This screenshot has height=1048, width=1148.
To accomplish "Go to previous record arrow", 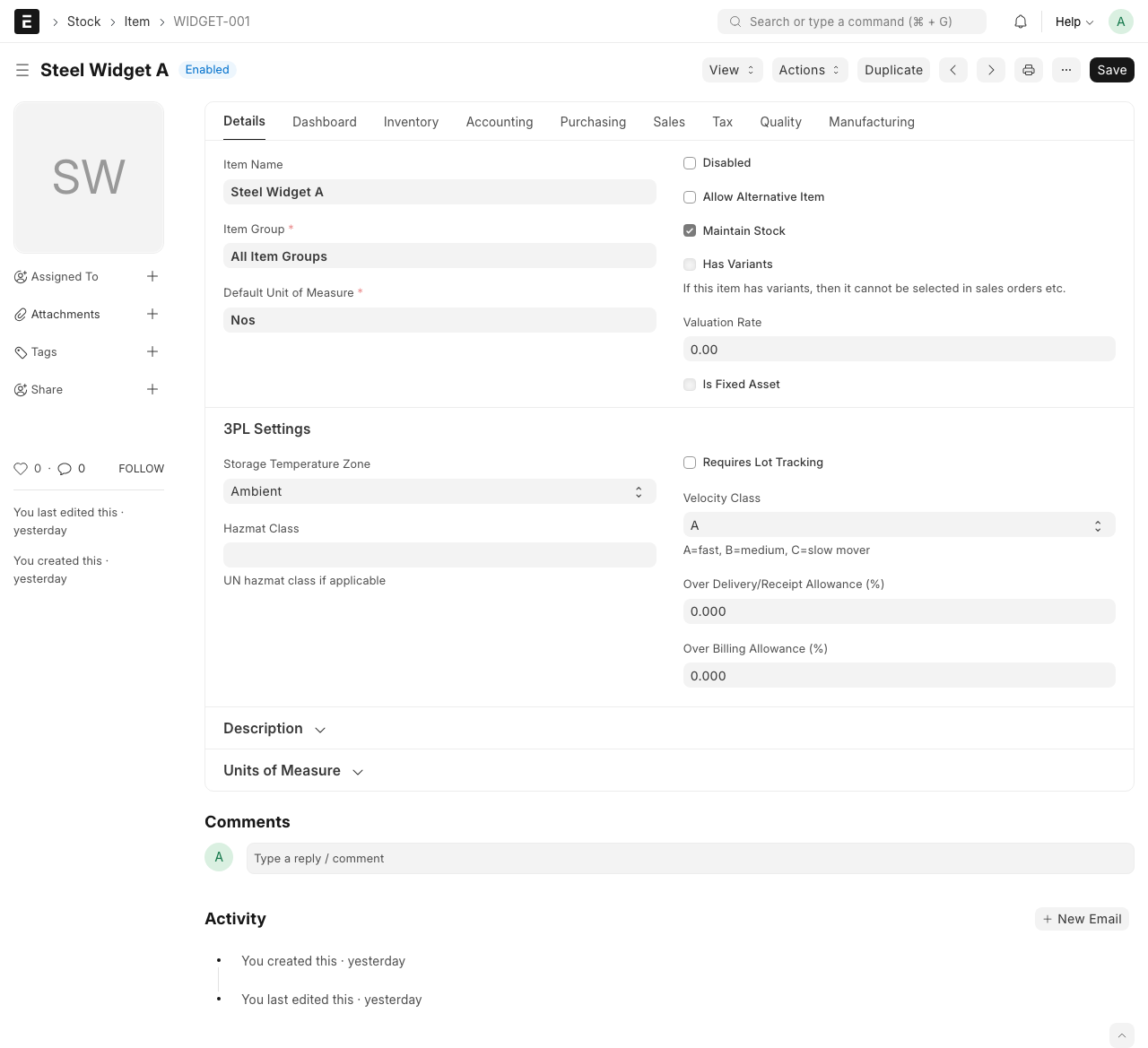I will point(953,70).
